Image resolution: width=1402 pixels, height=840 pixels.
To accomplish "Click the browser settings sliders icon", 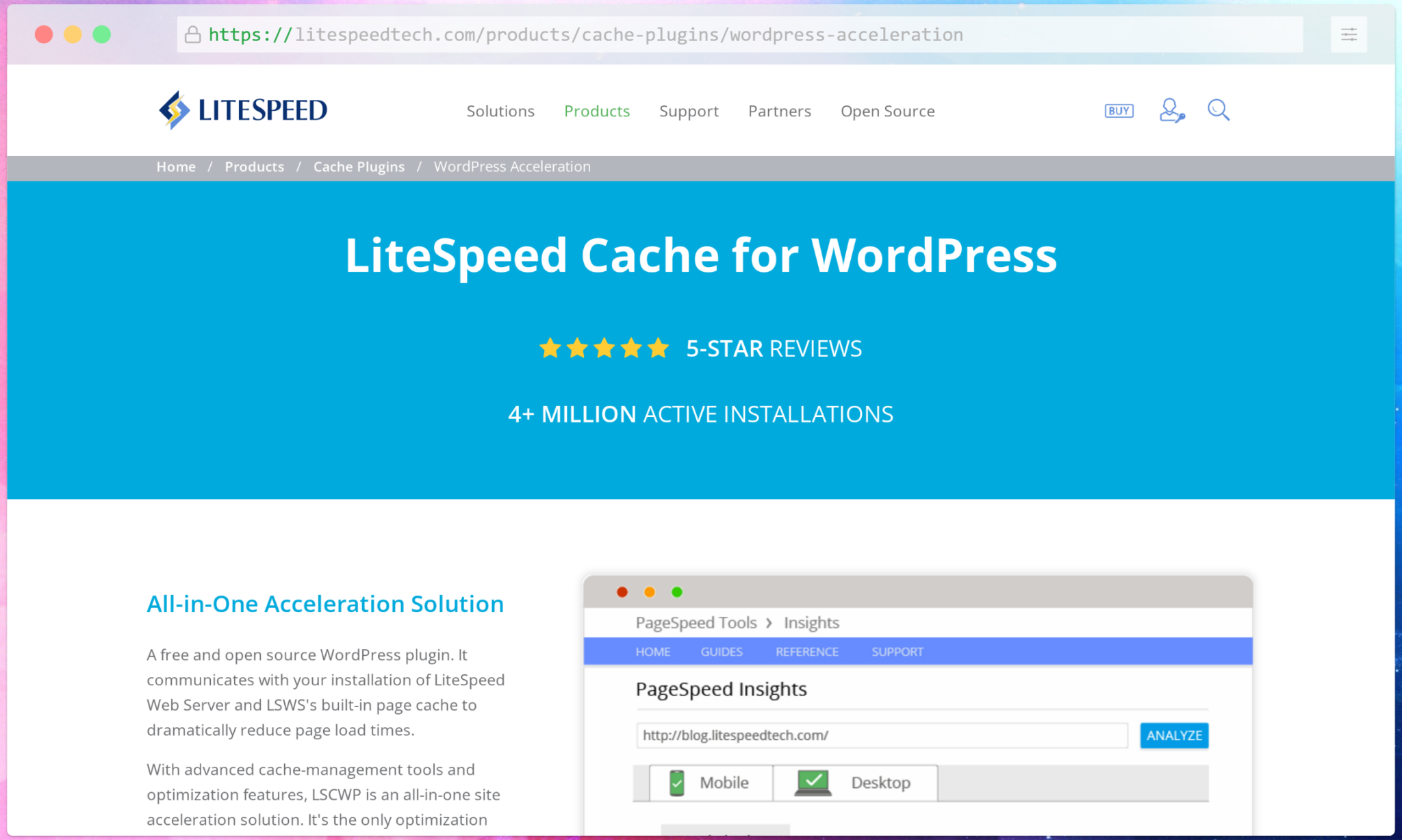I will 1349,35.
